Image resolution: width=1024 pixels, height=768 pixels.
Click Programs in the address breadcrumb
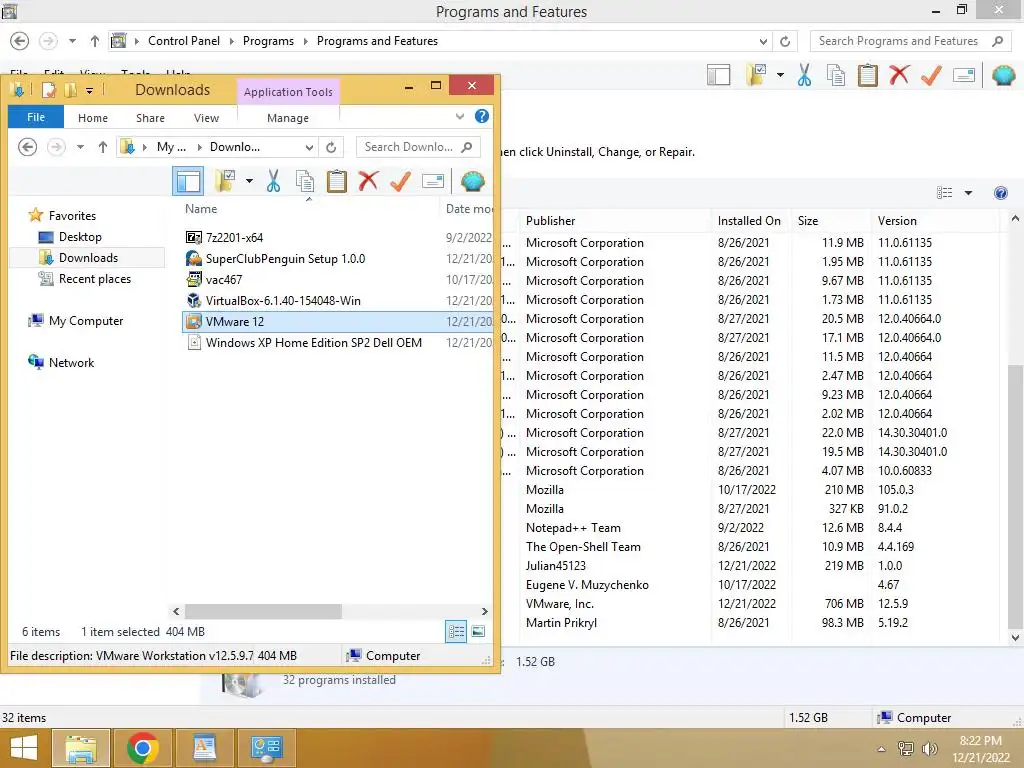pyautogui.click(x=268, y=40)
